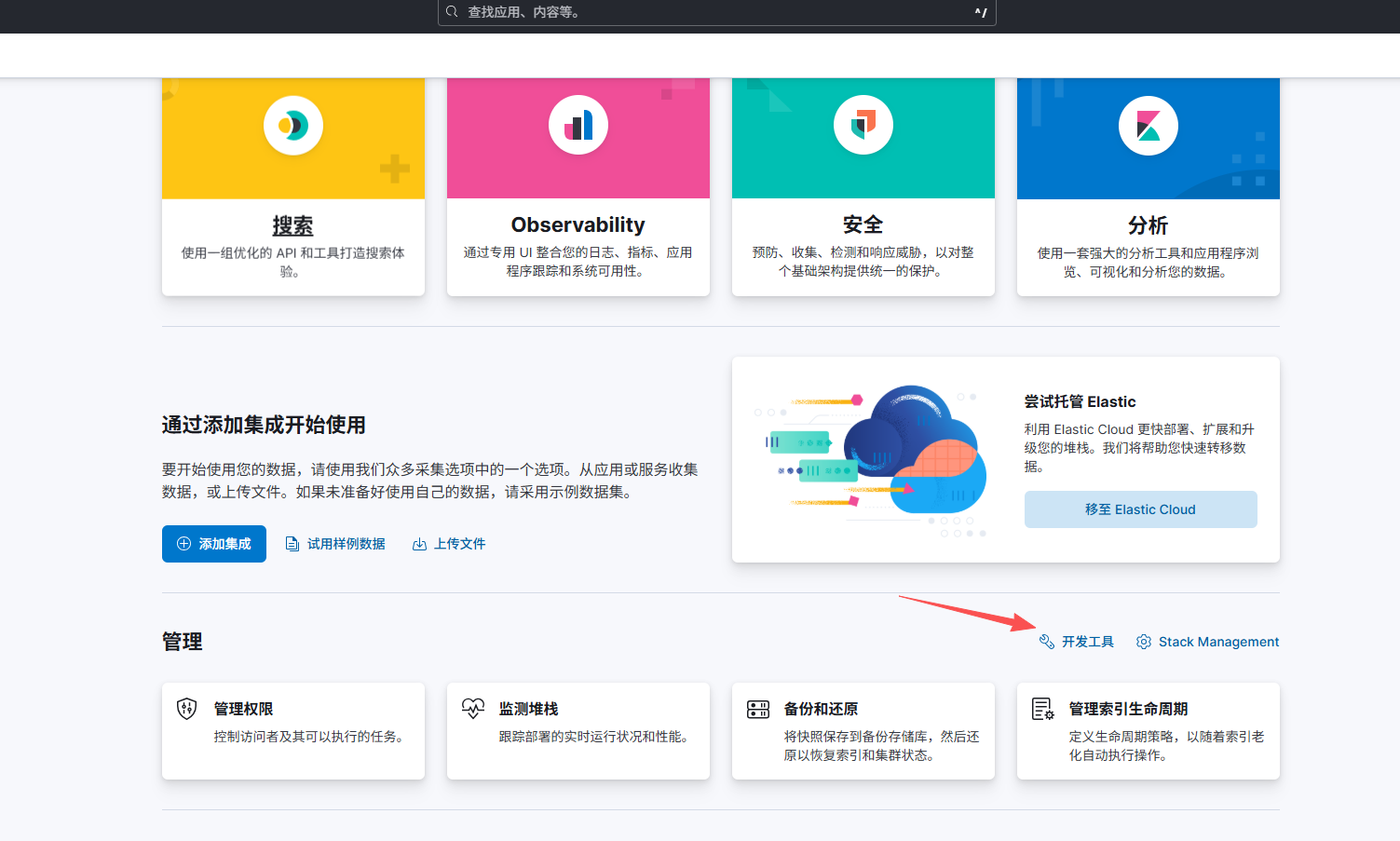Click the search magnifier icon in top bar
The image size is (1400, 841).
point(452,12)
